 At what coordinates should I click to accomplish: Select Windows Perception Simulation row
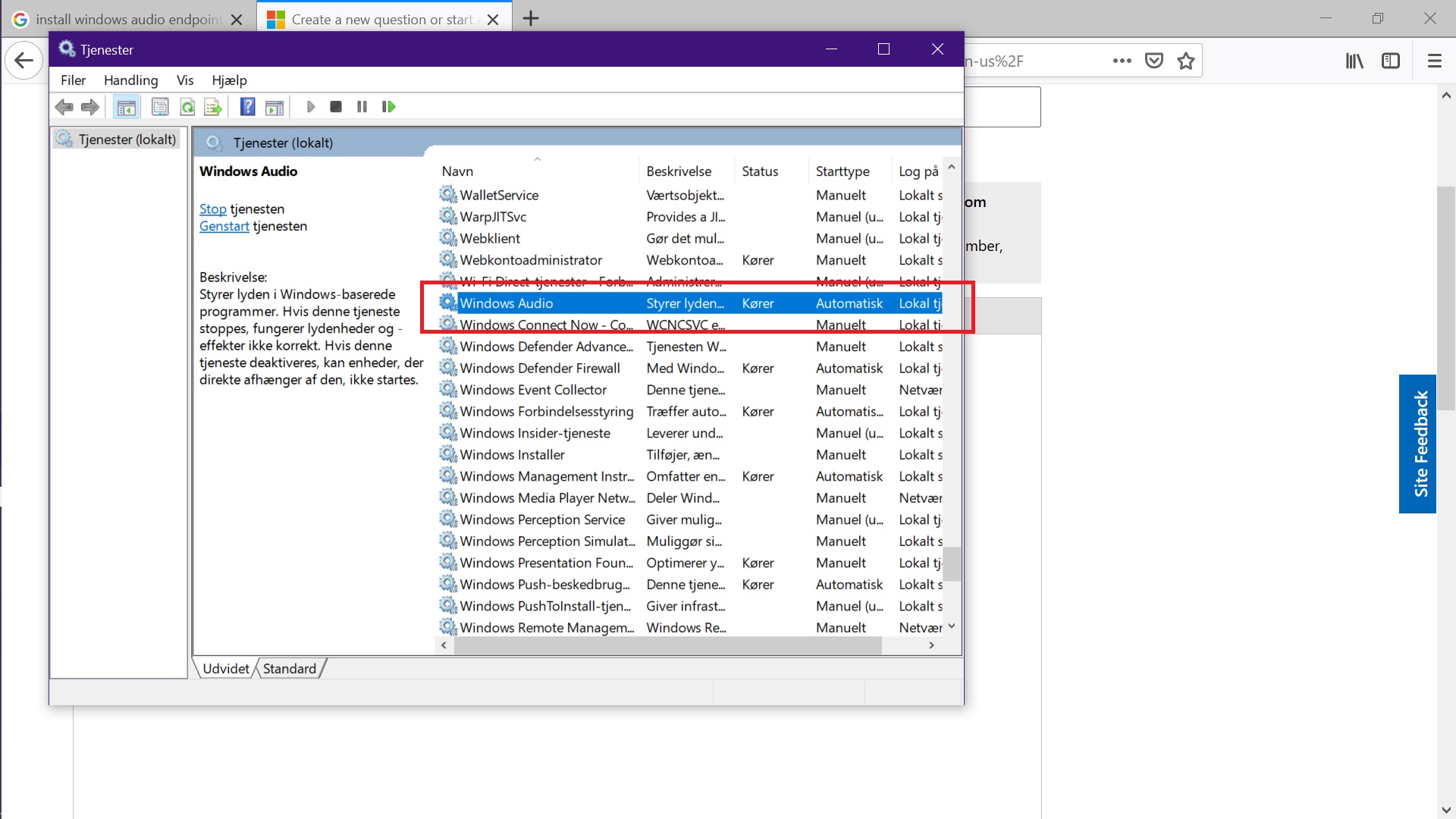click(690, 541)
